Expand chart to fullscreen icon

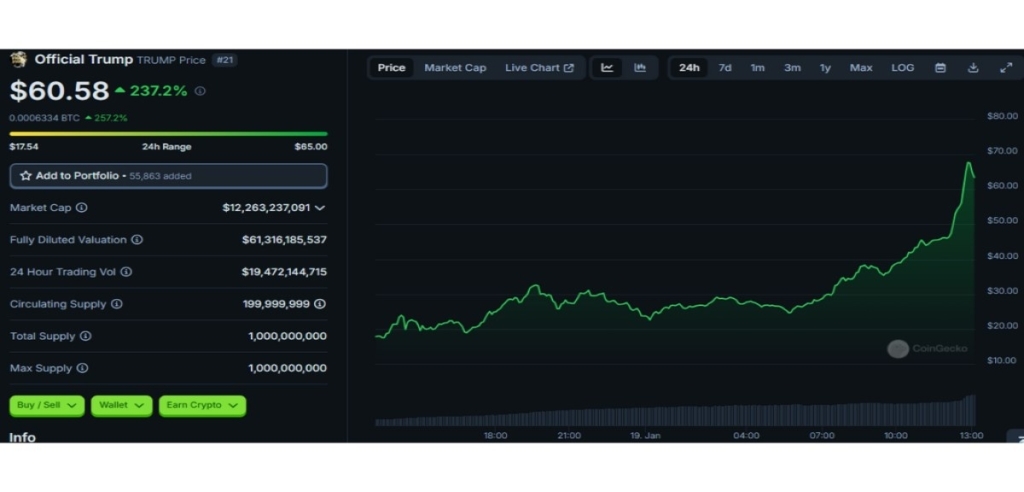(1006, 68)
